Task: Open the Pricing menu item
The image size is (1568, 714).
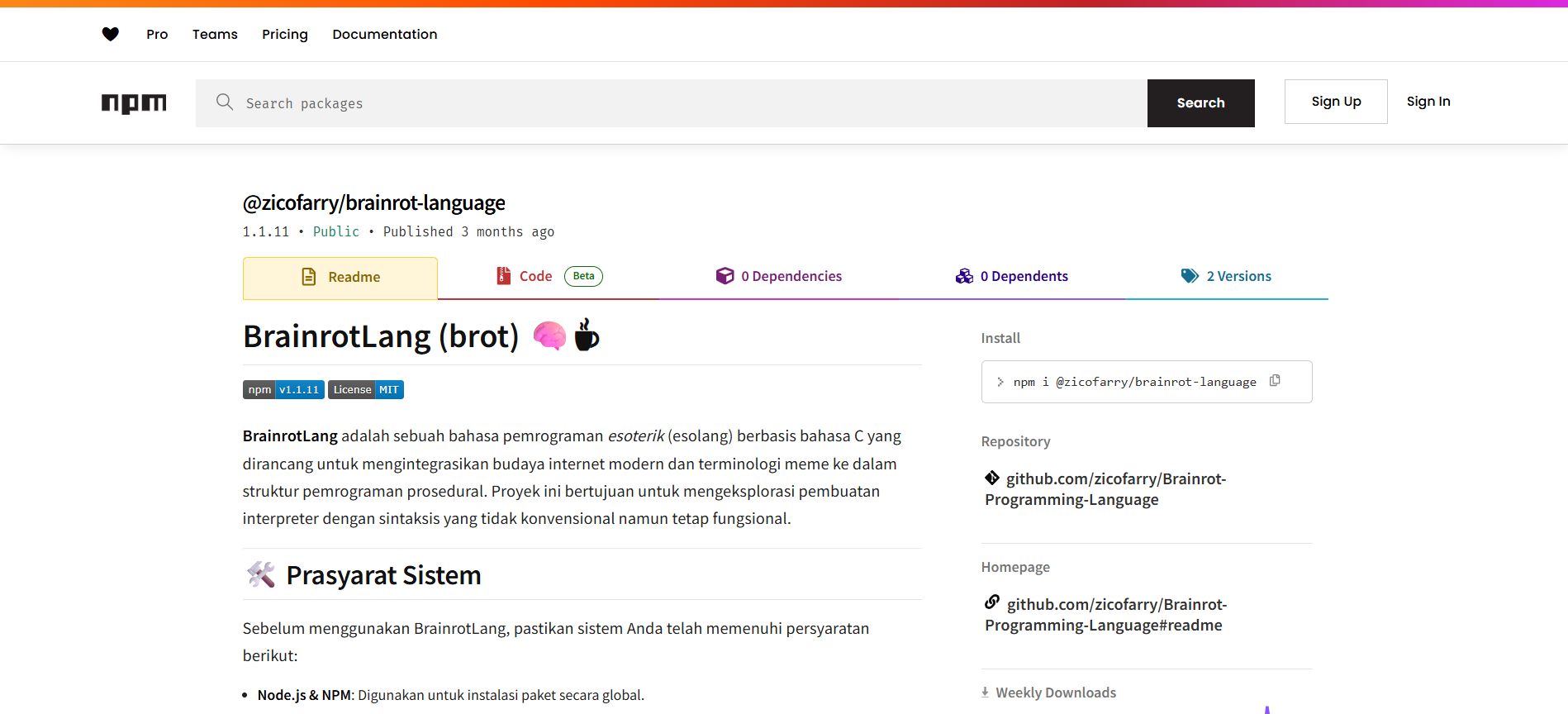Action: (x=285, y=34)
